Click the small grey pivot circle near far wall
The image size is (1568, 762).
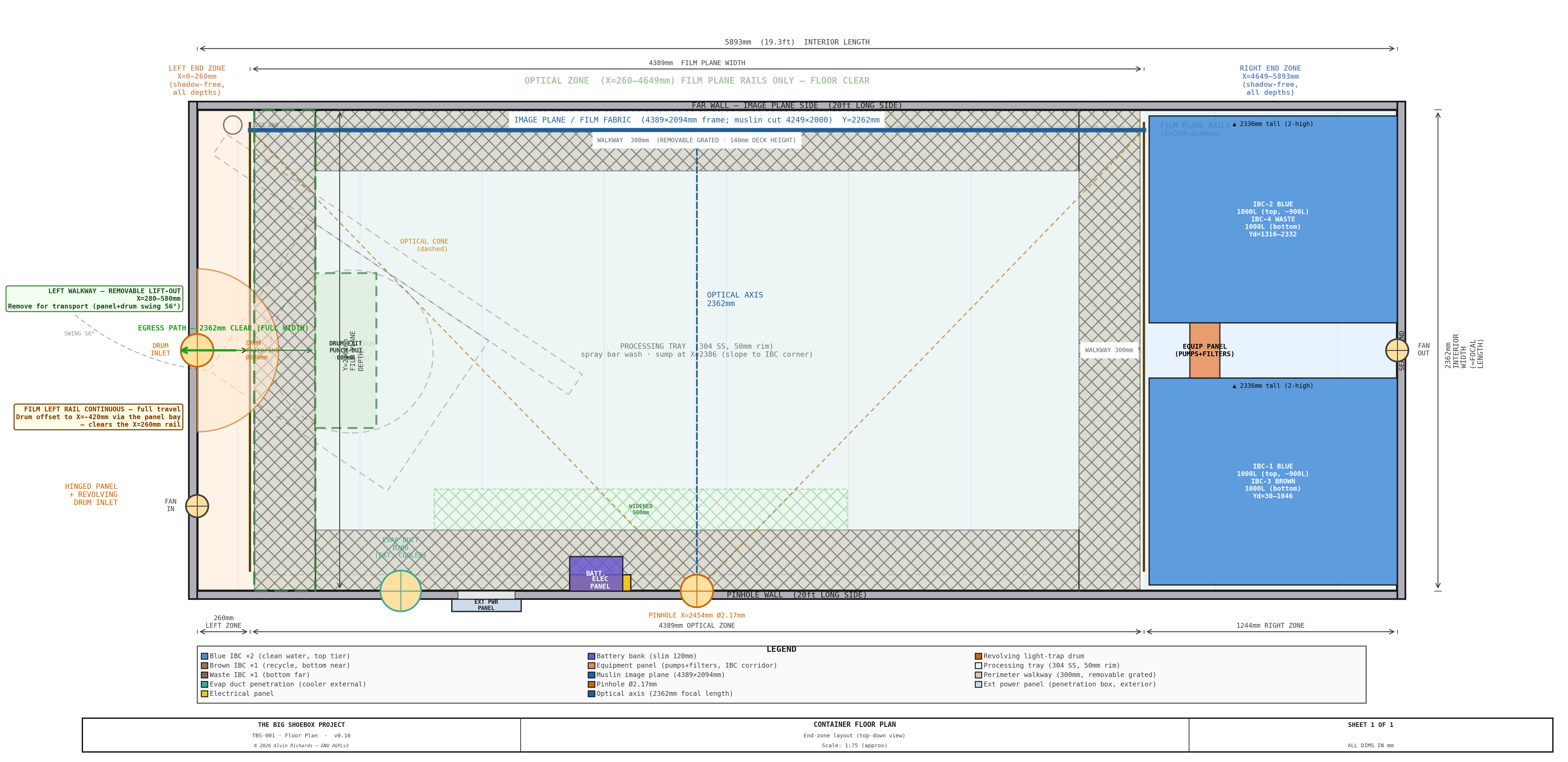(x=233, y=125)
